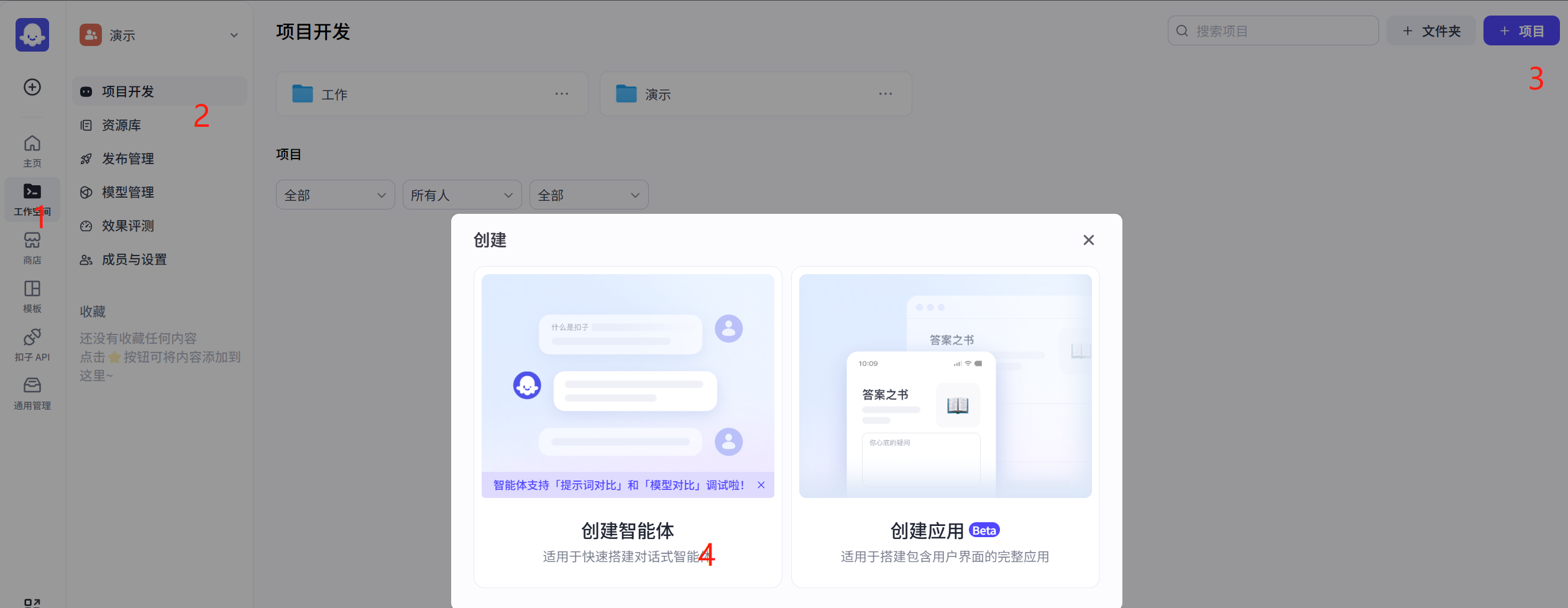1568x608 pixels.
Task: Click the 文件夹 new folder button
Action: (1431, 31)
